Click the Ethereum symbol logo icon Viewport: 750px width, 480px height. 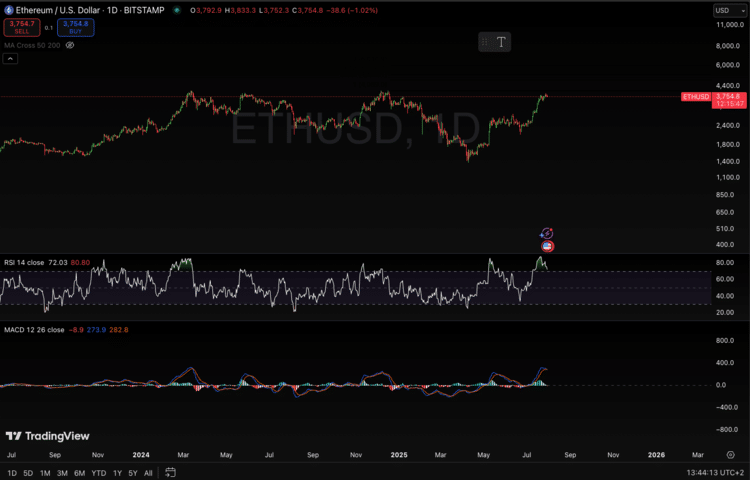pos(9,10)
